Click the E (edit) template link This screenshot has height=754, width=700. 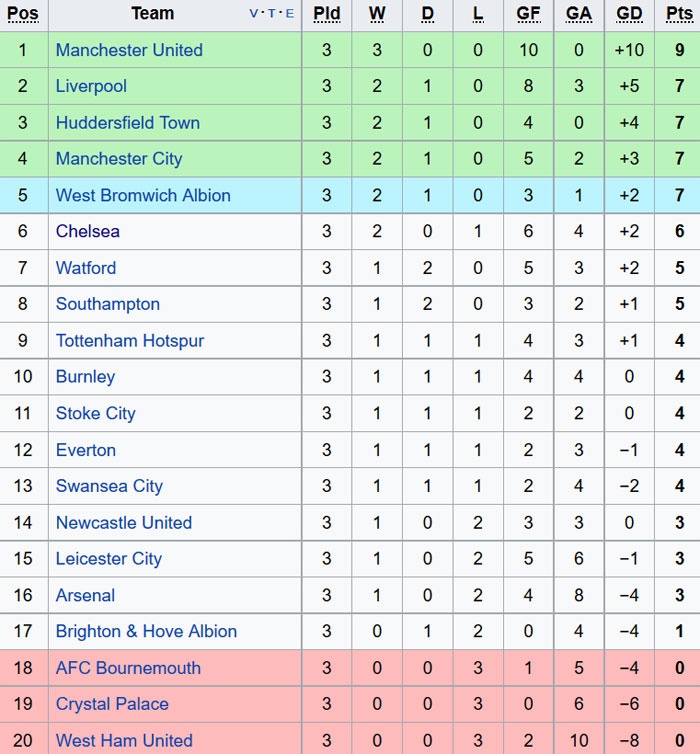click(x=290, y=14)
